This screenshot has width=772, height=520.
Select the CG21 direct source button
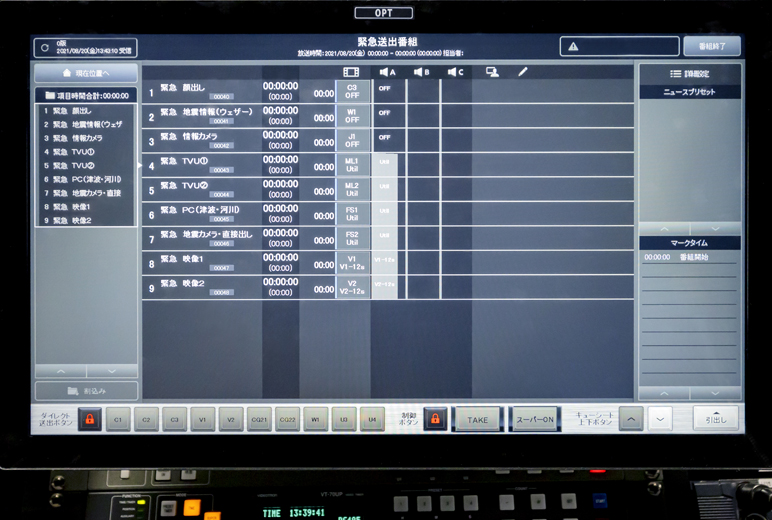point(259,420)
